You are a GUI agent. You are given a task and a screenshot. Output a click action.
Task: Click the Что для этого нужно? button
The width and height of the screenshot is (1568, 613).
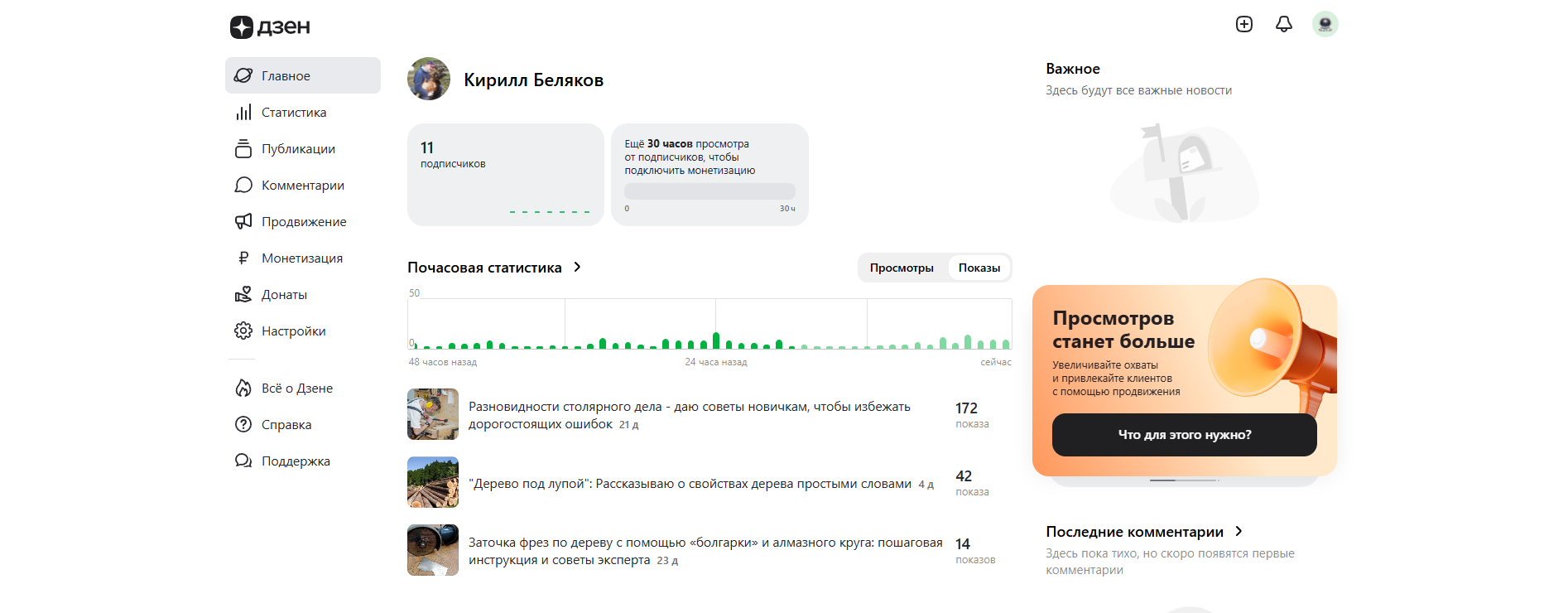click(x=1185, y=435)
